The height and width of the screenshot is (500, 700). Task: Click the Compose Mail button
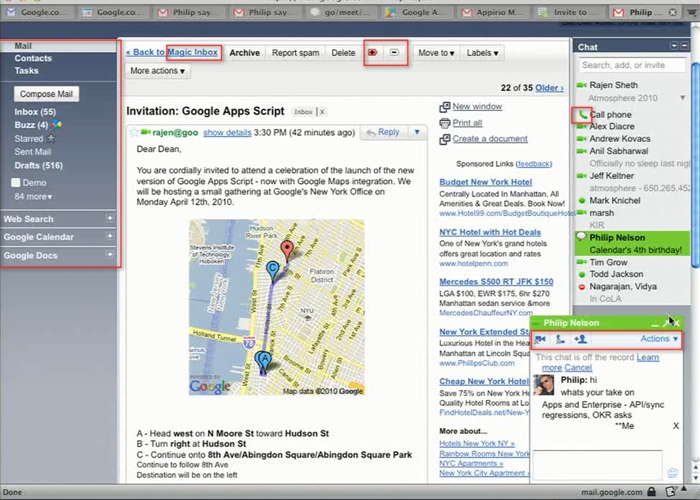(46, 94)
